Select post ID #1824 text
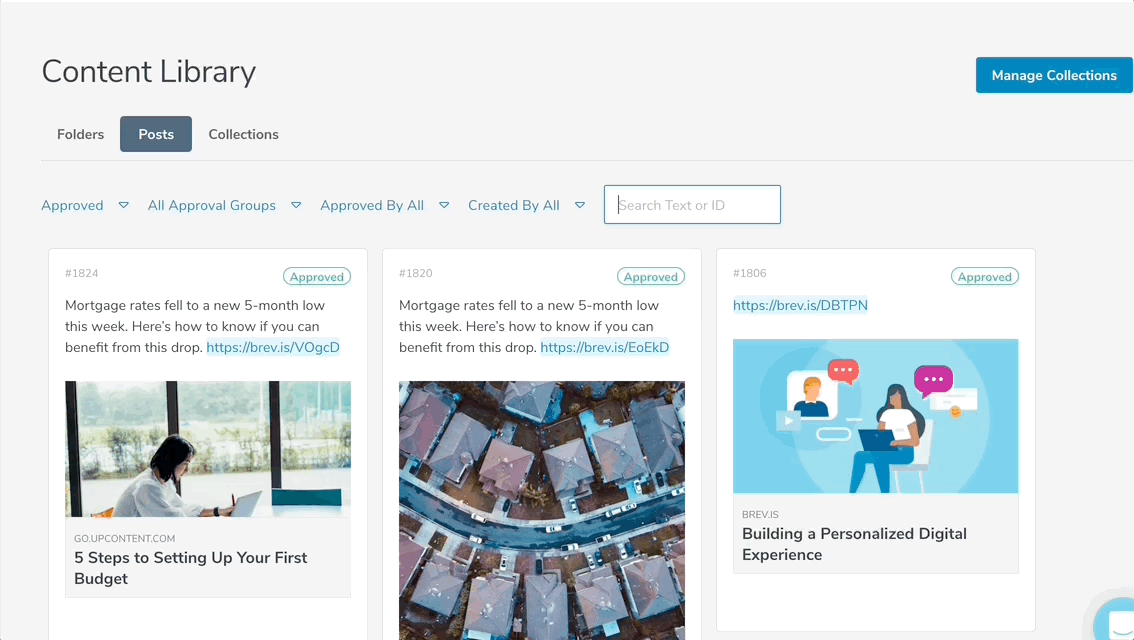The width and height of the screenshot is (1134, 640). (82, 273)
